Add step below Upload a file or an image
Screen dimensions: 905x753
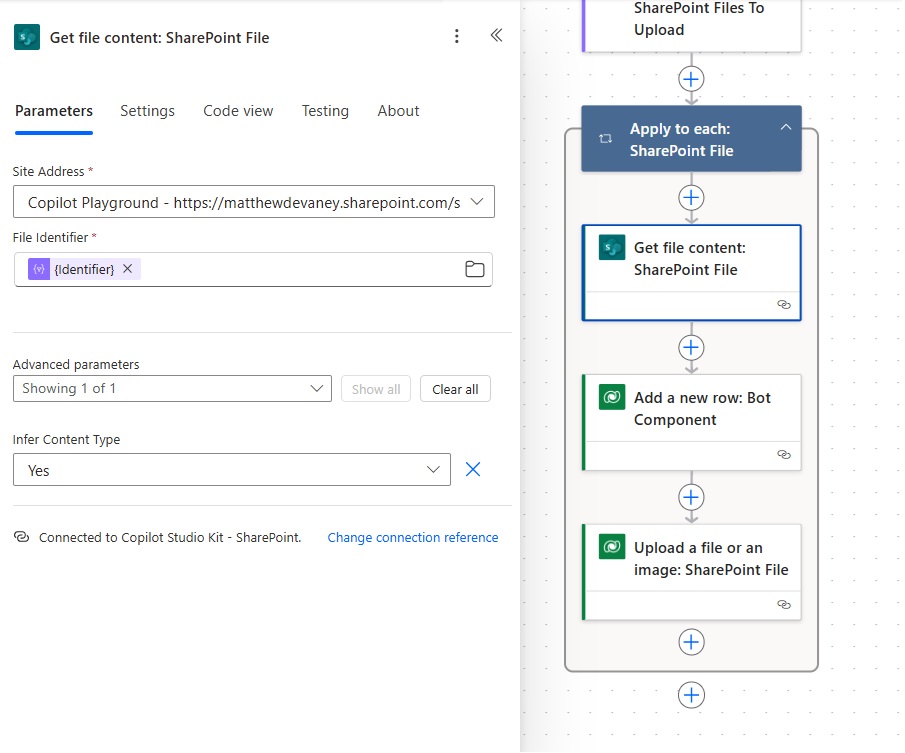691,642
